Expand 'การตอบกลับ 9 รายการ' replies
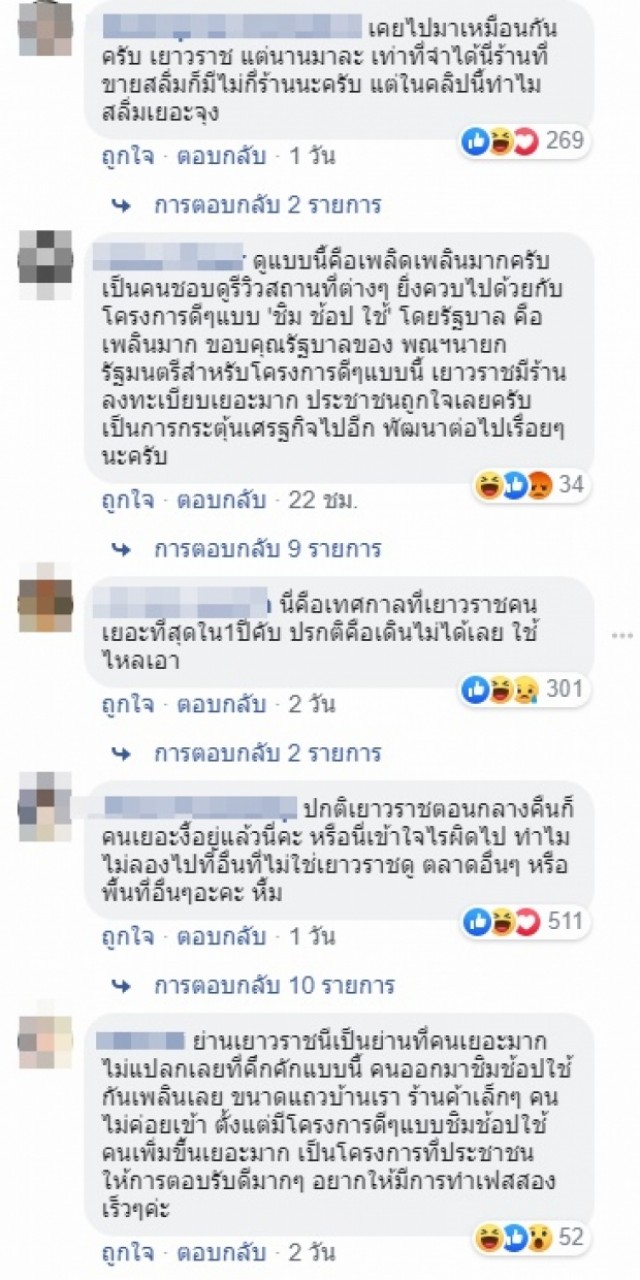640x1280 pixels. pyautogui.click(x=267, y=549)
